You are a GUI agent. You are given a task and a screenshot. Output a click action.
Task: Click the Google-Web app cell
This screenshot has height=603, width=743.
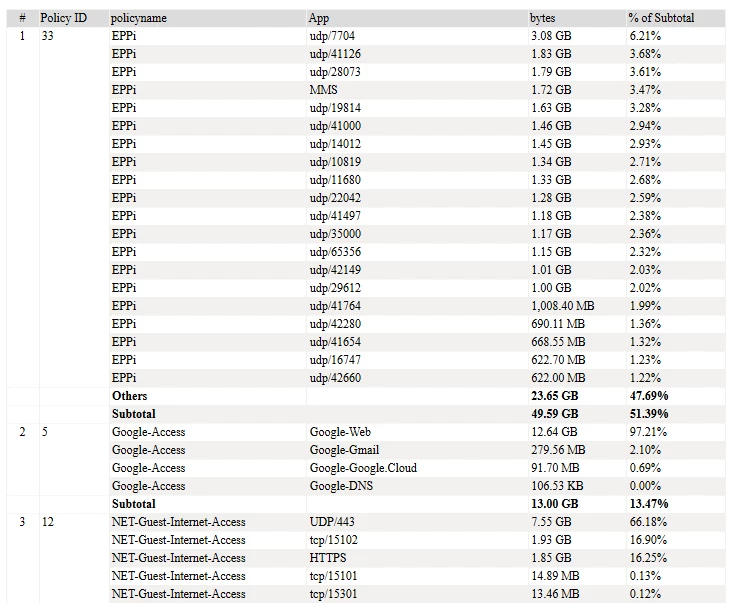pos(340,432)
